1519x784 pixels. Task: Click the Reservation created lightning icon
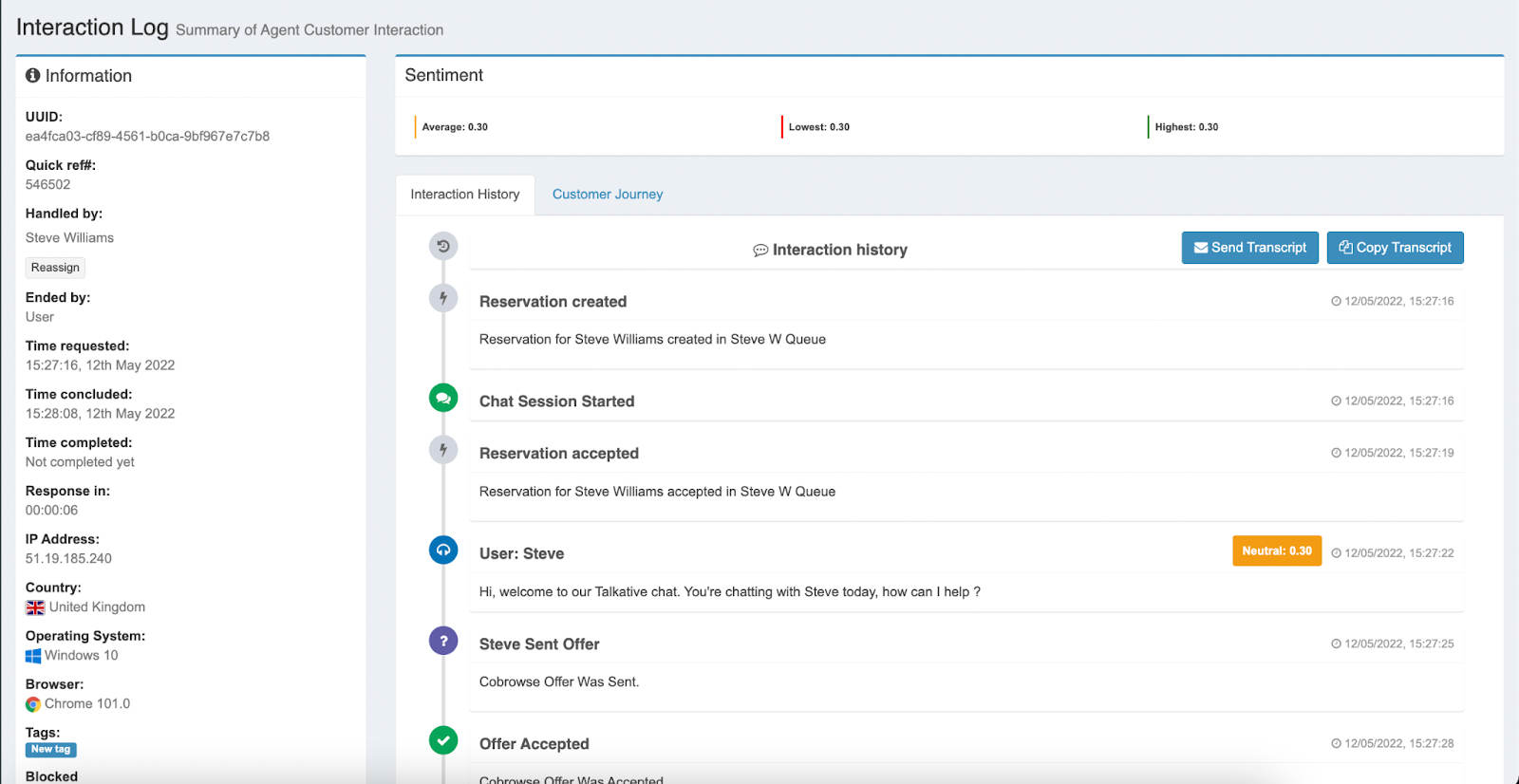tap(443, 298)
